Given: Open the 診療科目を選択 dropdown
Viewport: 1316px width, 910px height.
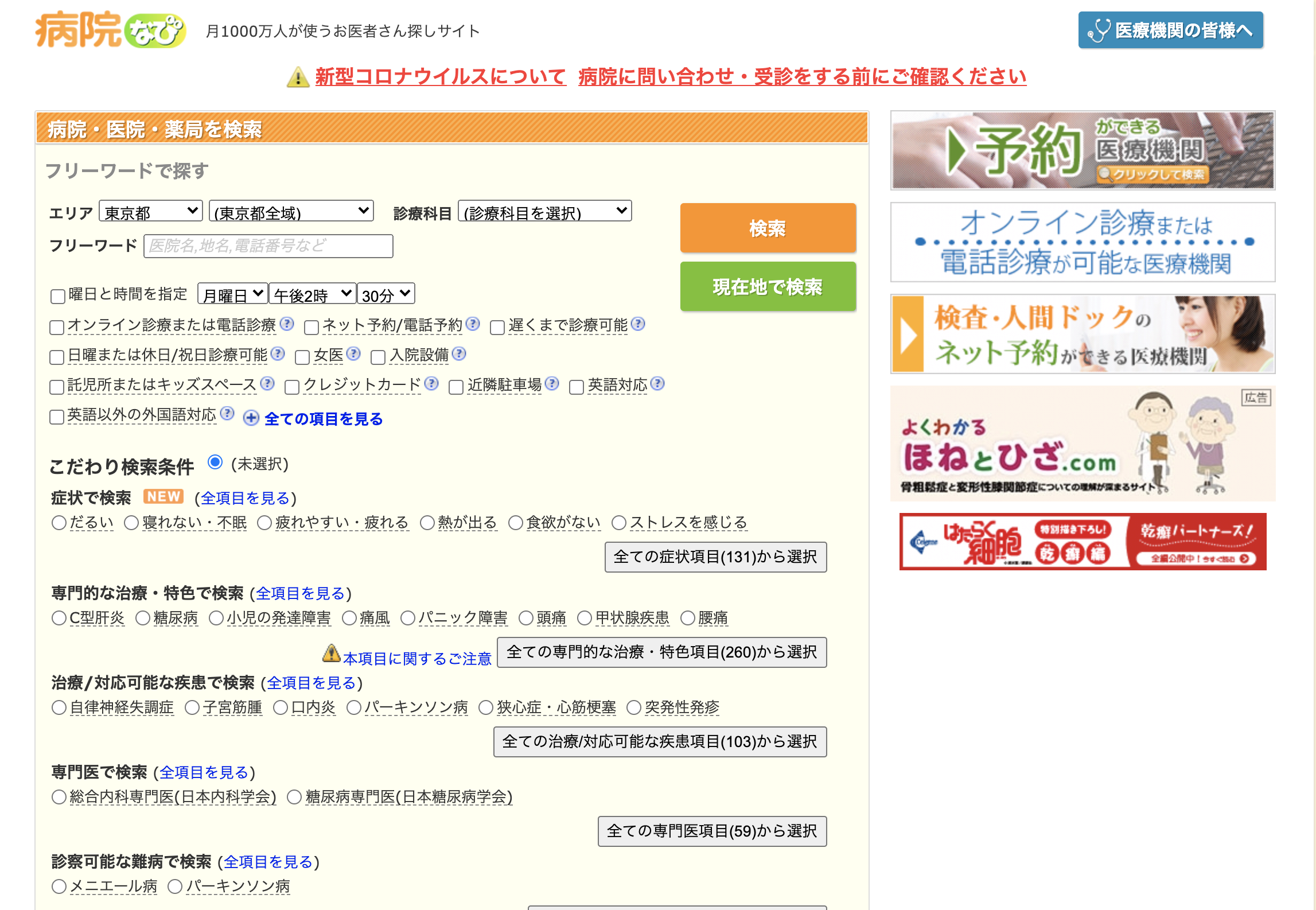Looking at the screenshot, I should click(x=544, y=211).
